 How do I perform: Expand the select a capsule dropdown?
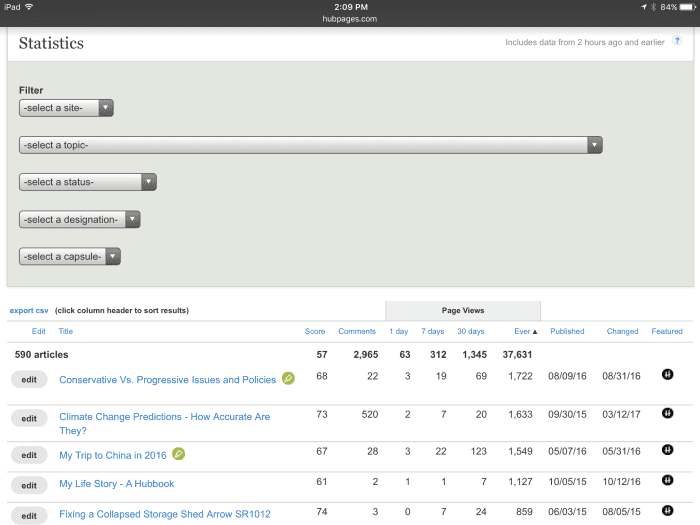70,256
